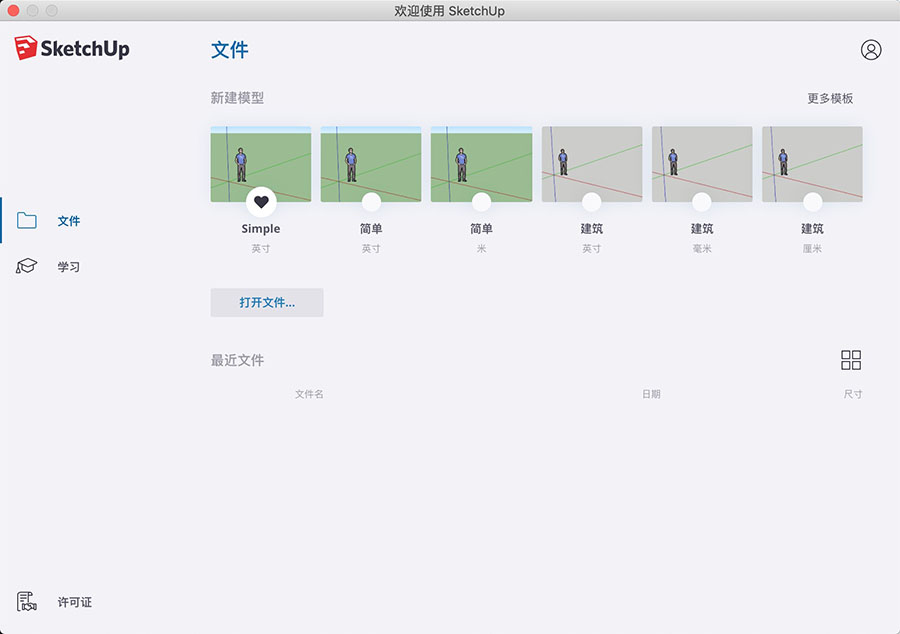Create model from 建筑 毫米 thumbnail
Image resolution: width=900 pixels, height=634 pixels.
click(x=702, y=164)
